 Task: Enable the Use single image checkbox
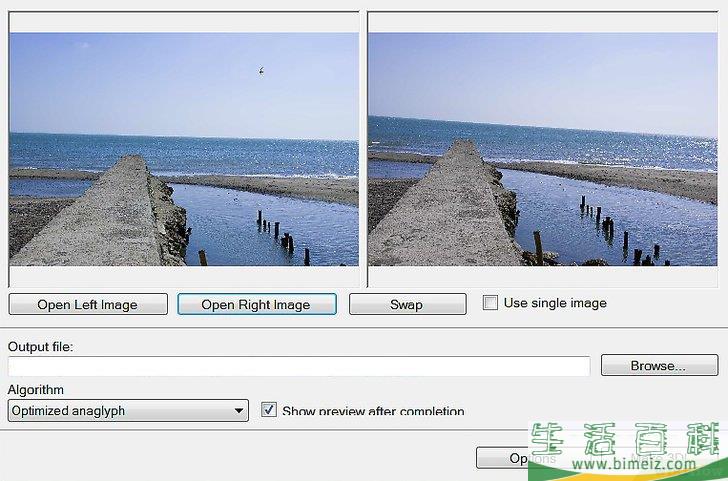(490, 303)
